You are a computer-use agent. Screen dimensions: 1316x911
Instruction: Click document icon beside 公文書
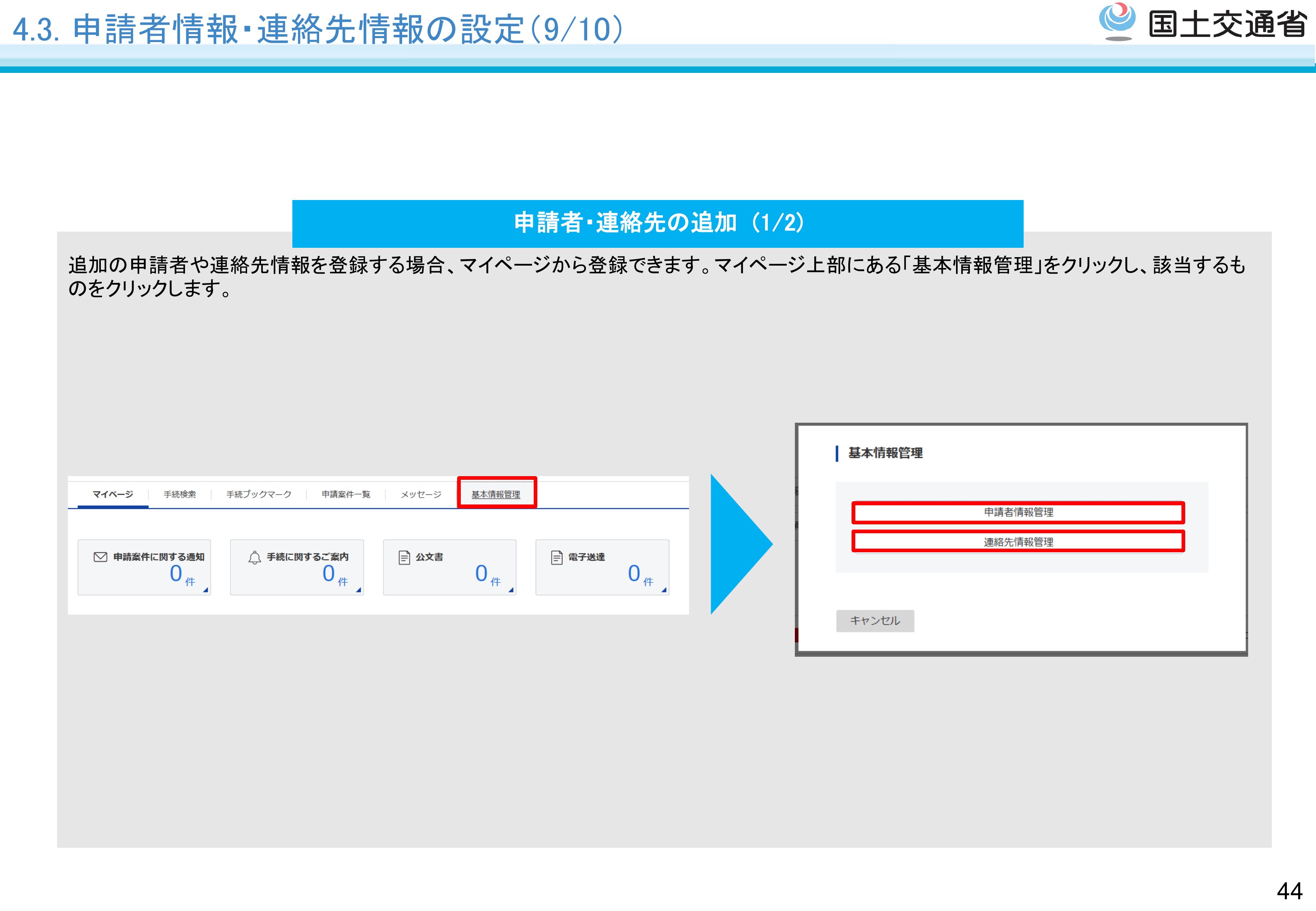pos(404,558)
